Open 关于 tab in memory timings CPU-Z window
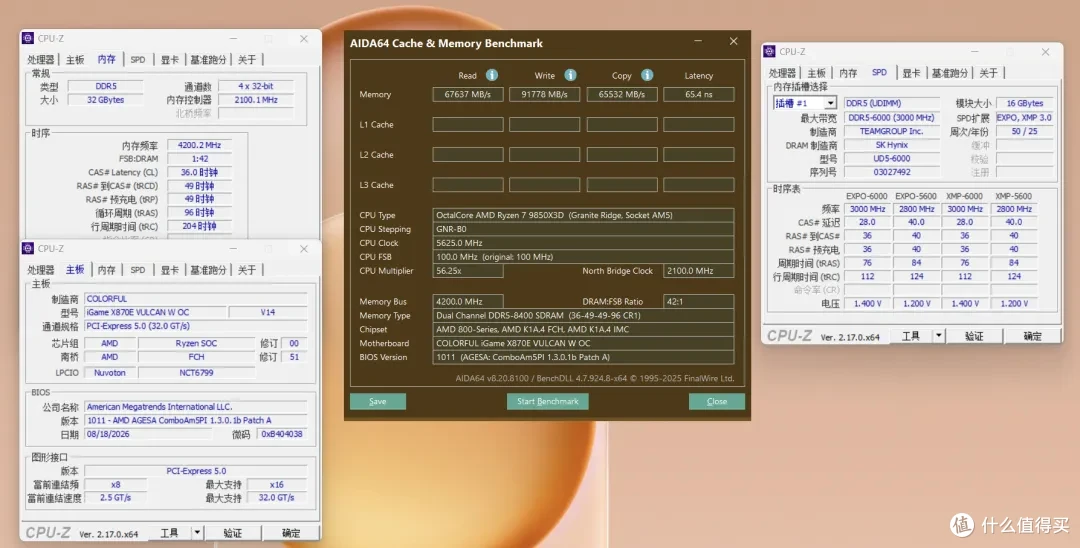This screenshot has width=1080, height=548. (x=247, y=60)
